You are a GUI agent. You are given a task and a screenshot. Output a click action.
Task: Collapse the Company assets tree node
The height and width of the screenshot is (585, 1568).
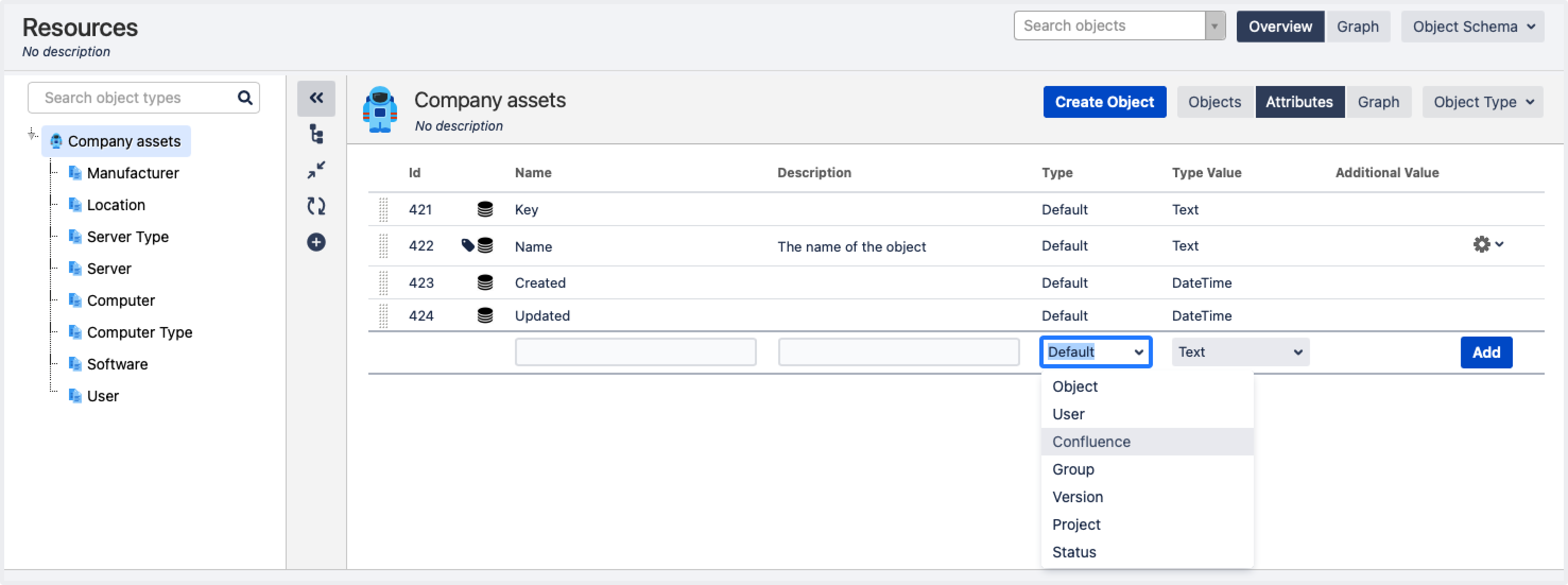(32, 134)
